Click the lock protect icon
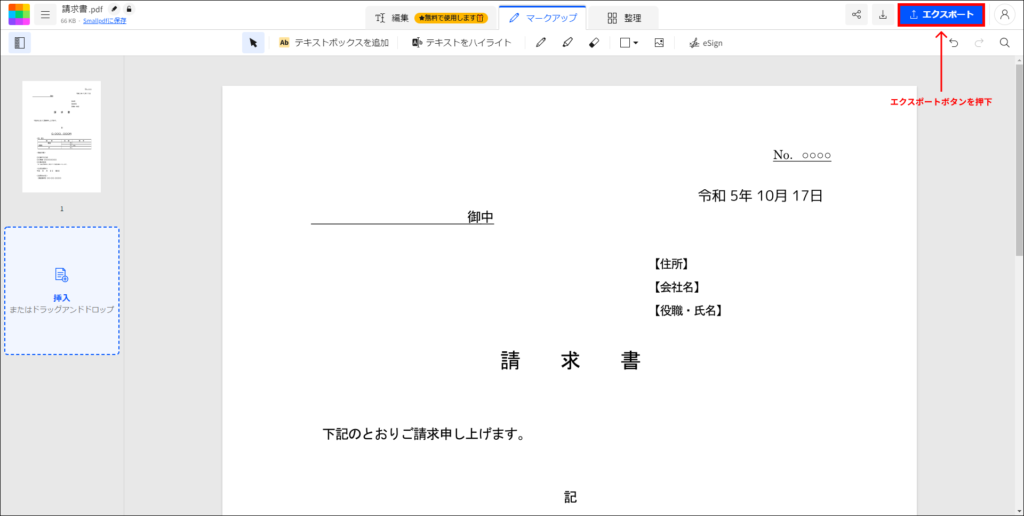 tap(129, 9)
